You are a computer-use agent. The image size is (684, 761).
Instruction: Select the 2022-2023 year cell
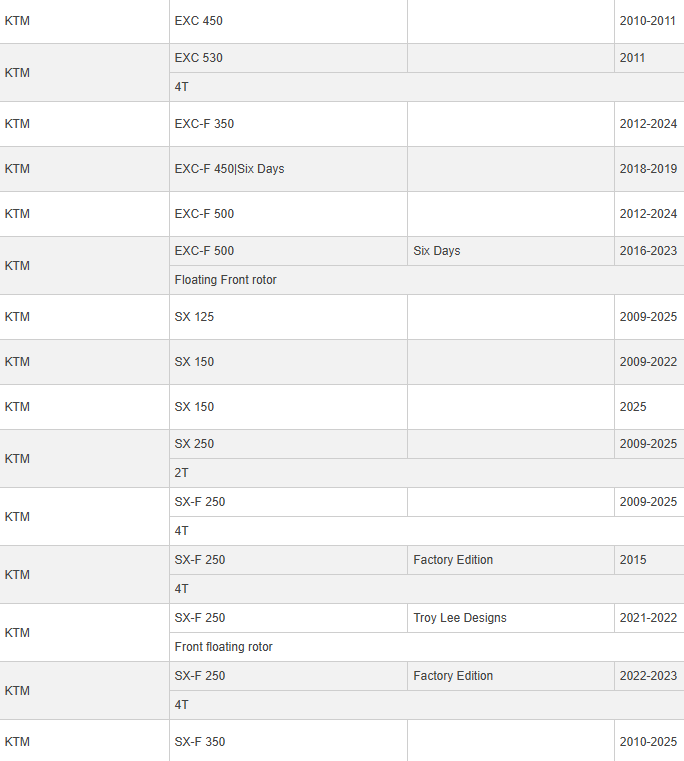(x=648, y=676)
